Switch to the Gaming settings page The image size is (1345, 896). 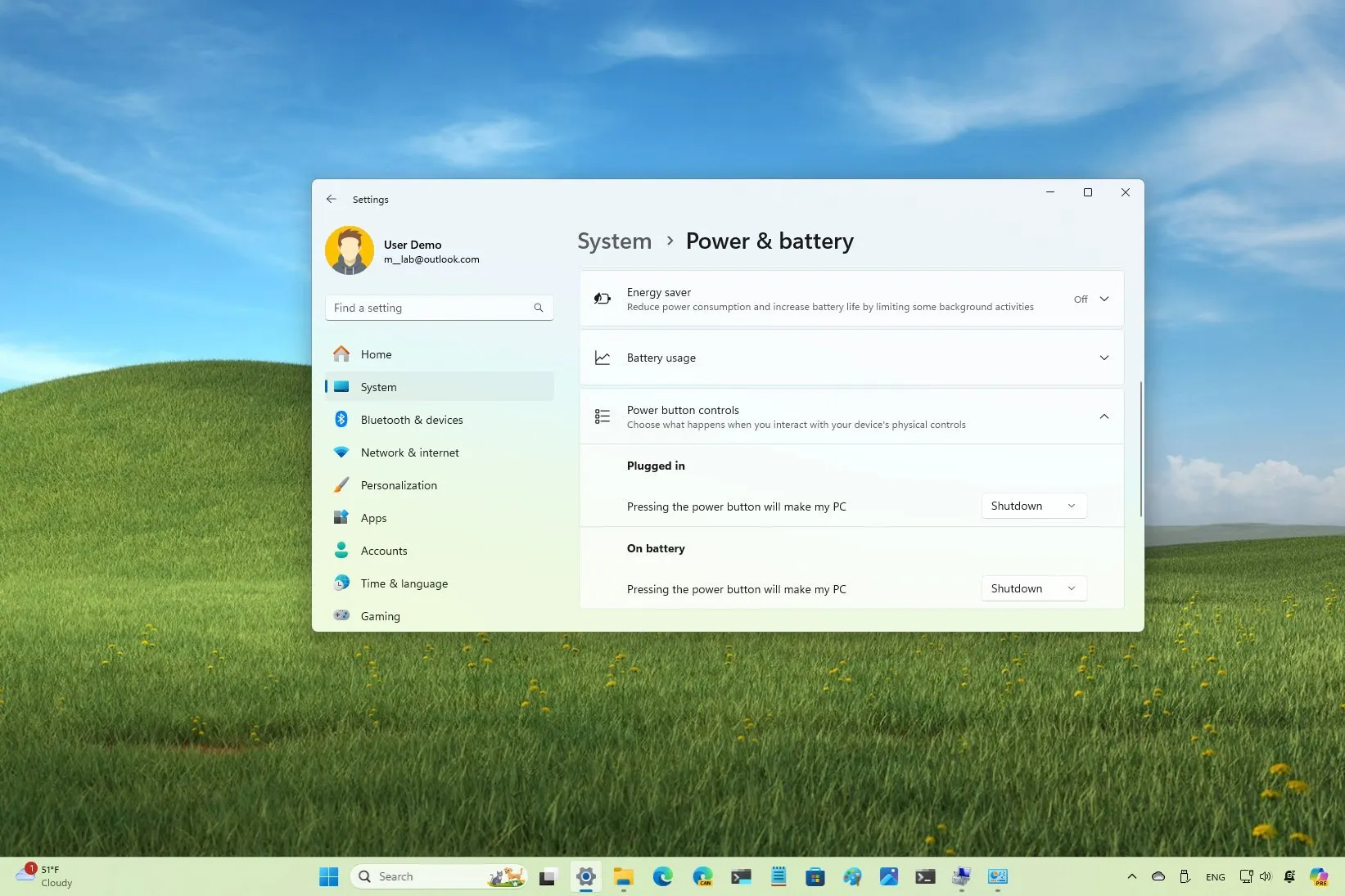380,616
